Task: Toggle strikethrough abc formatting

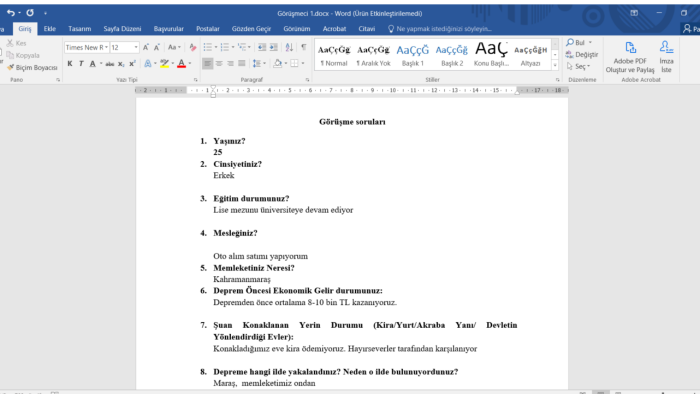Action: (110, 64)
